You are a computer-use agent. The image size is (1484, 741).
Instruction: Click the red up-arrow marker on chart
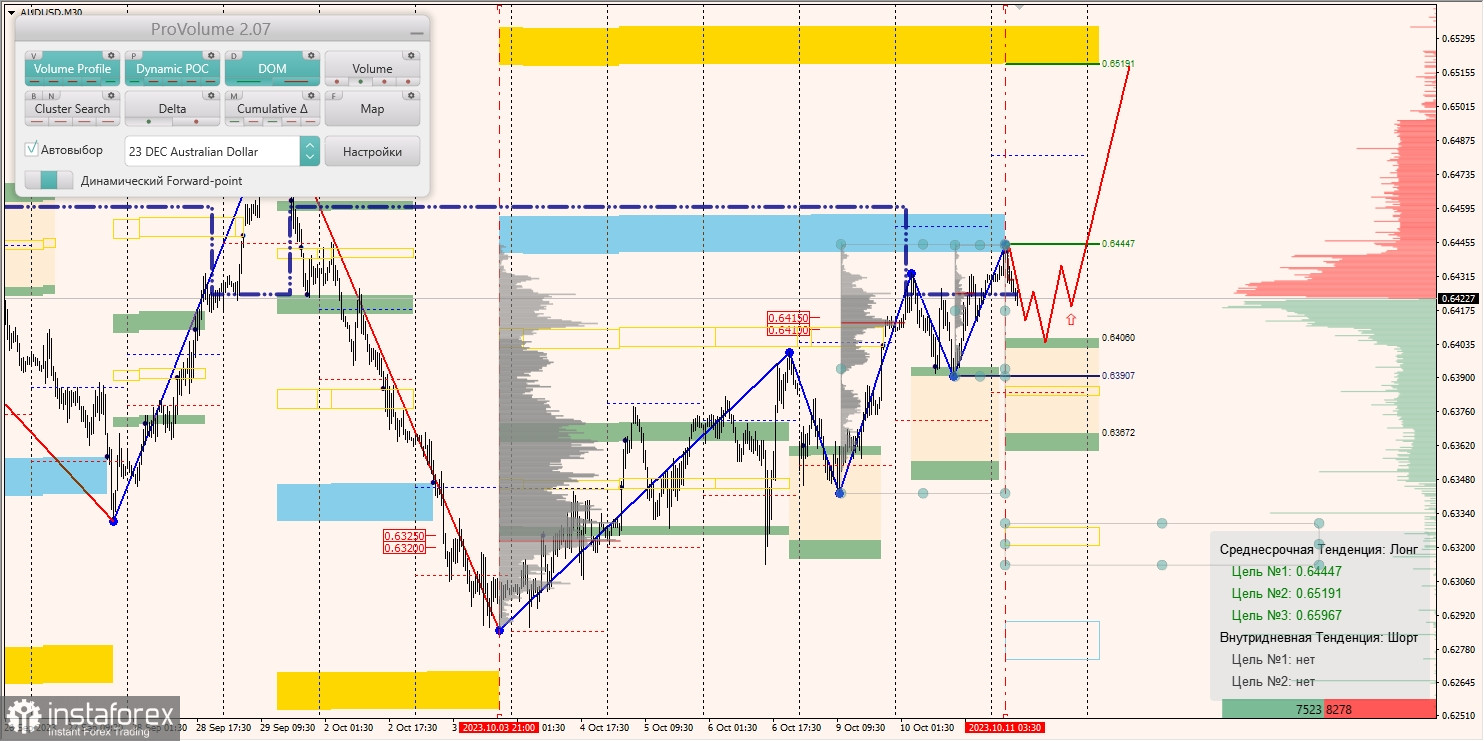(1071, 320)
